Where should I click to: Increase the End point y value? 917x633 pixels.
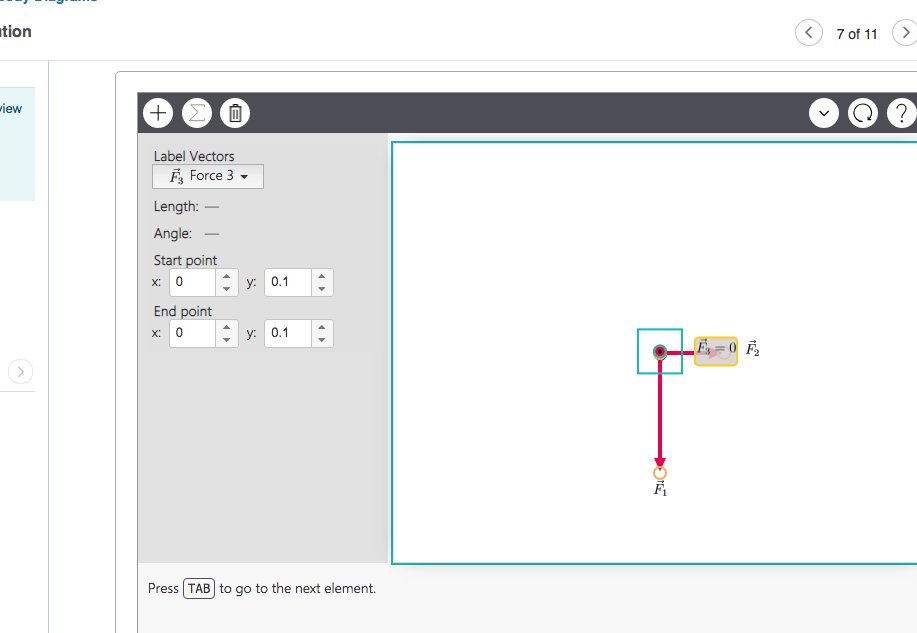point(321,328)
